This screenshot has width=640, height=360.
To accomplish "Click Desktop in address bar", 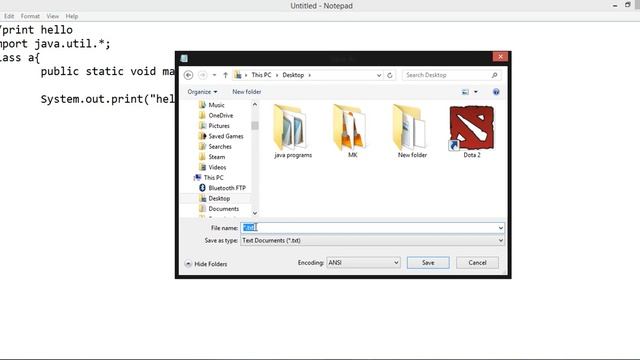I will (293, 75).
